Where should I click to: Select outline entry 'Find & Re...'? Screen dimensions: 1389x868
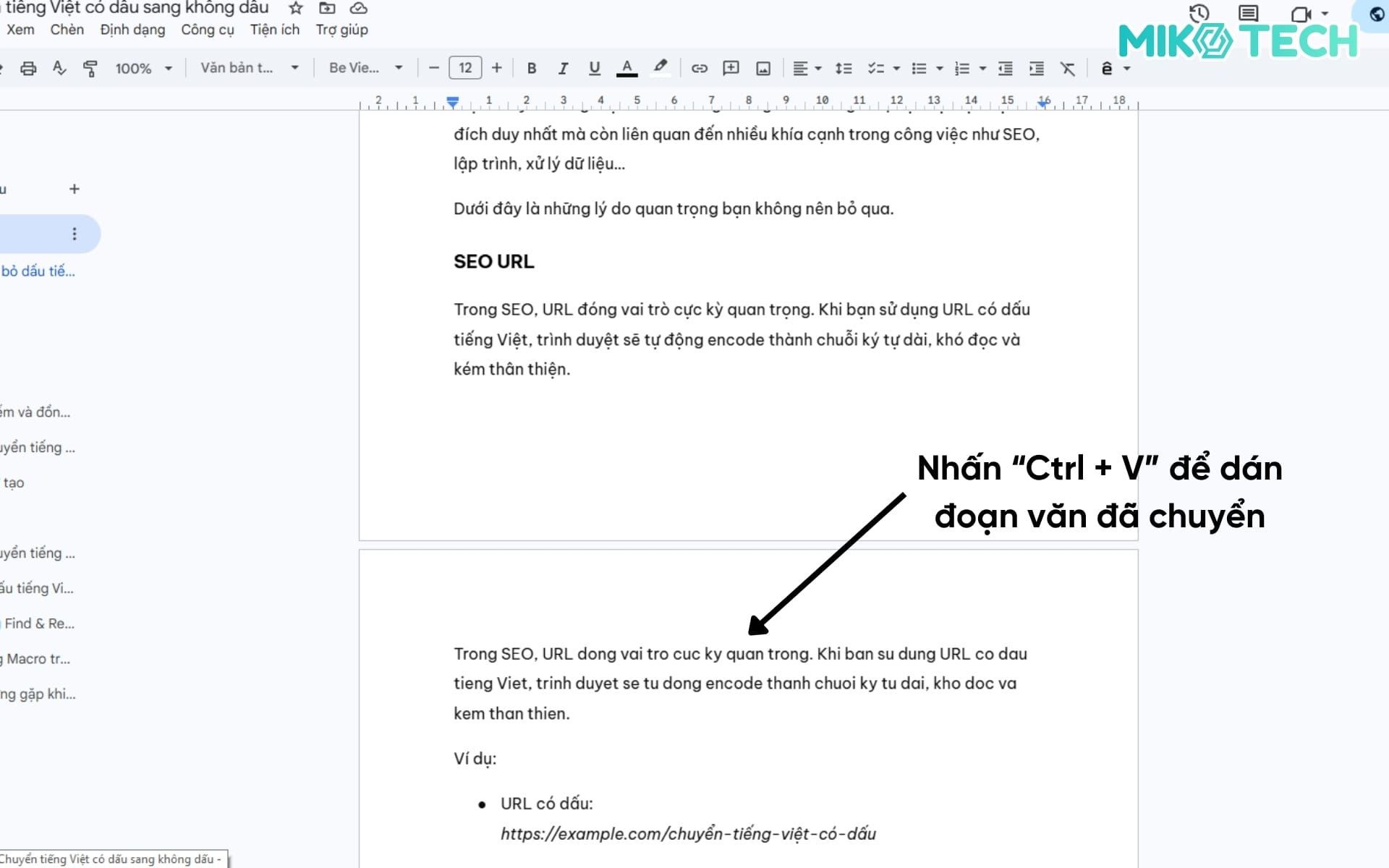point(38,624)
